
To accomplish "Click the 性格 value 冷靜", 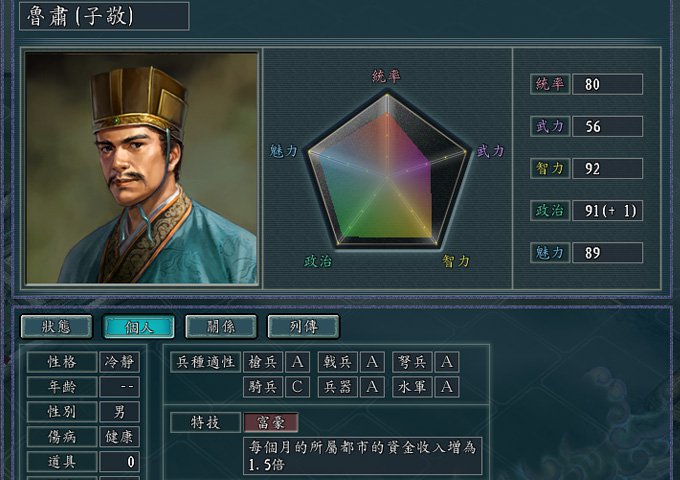I will coord(120,362).
